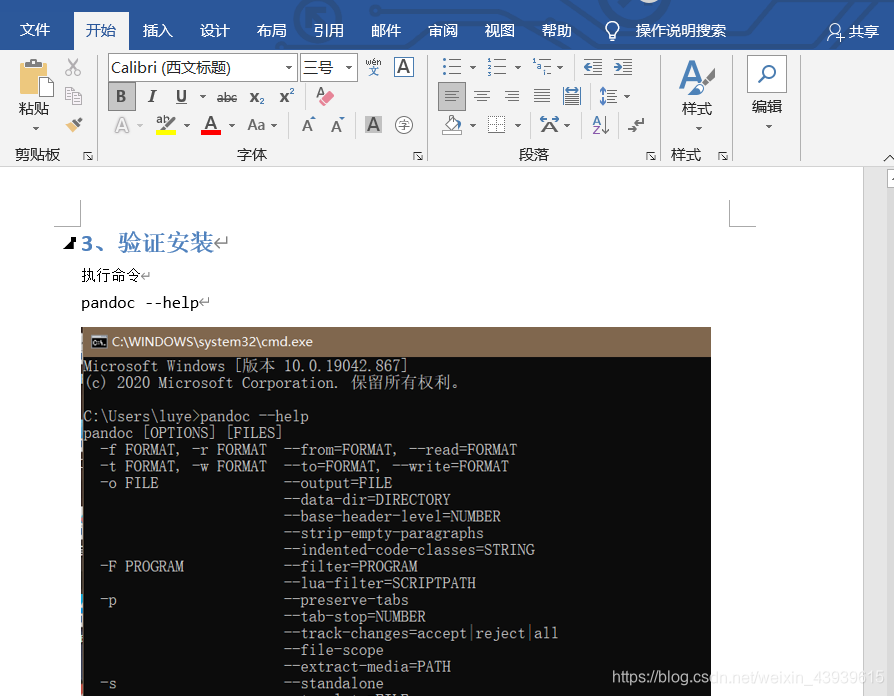
Task: Switch to the 设计 tab
Action: click(x=214, y=30)
